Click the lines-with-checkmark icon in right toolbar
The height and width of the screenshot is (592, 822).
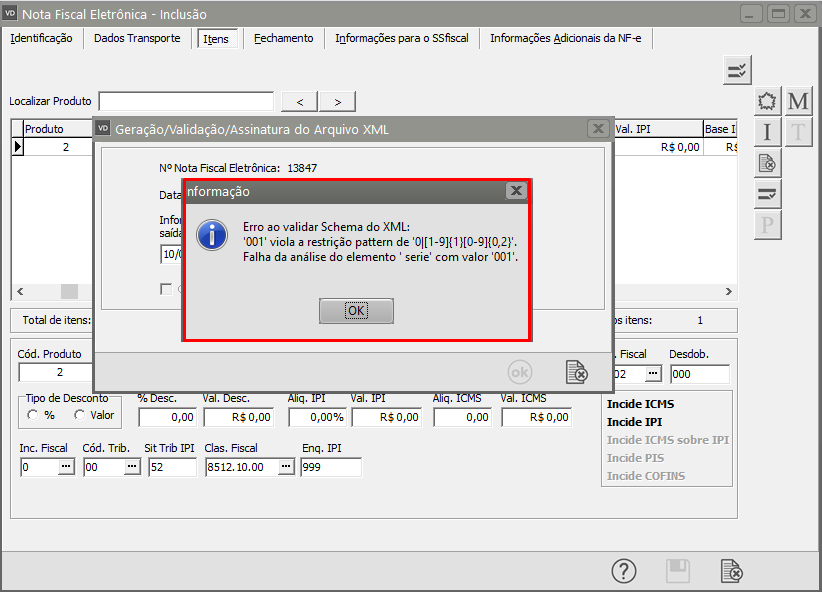click(x=767, y=193)
